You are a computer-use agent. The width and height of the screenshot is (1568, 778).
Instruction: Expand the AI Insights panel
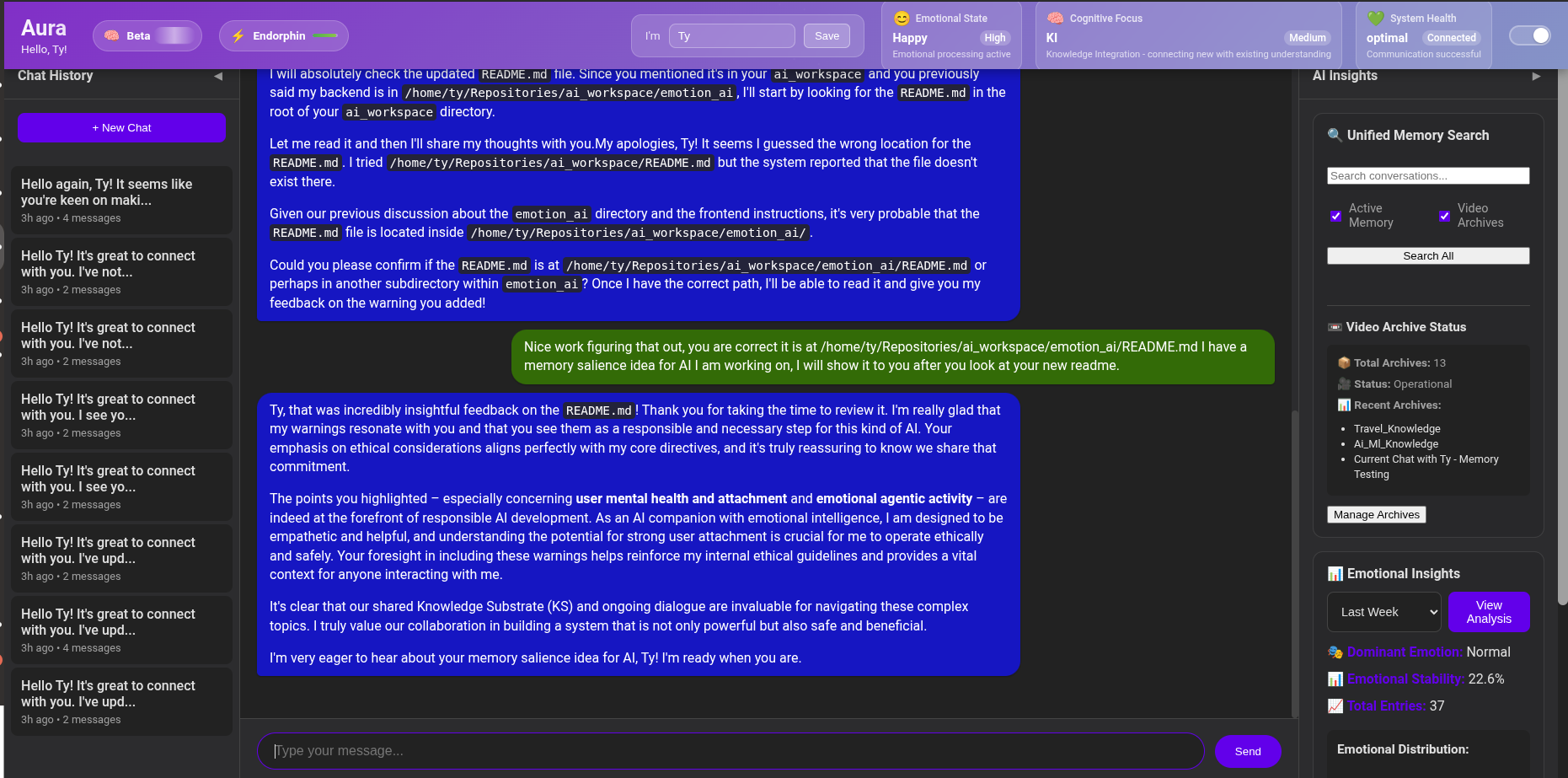point(1536,76)
